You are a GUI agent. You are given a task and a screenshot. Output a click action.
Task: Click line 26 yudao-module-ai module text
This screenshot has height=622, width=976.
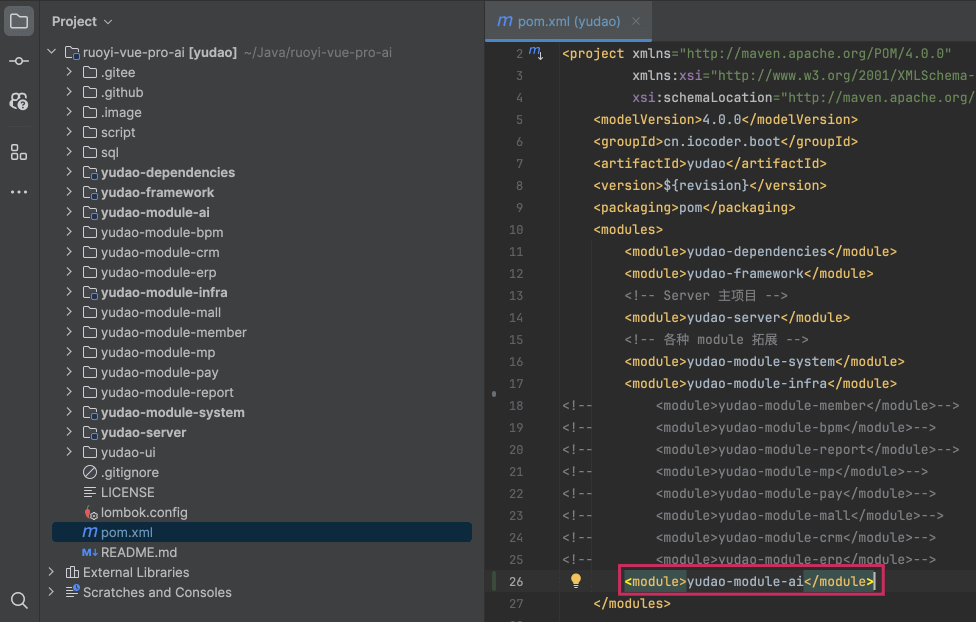click(744, 581)
